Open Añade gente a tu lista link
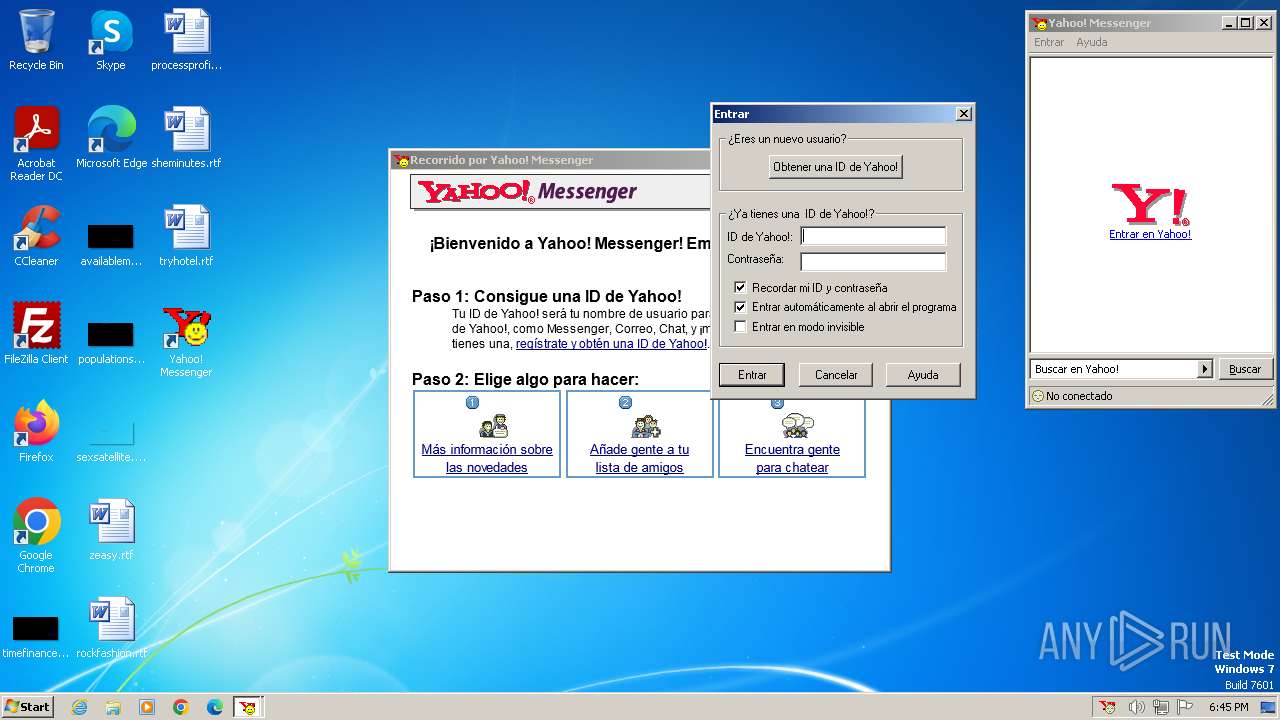Screen dimensions: 1280x720 pyautogui.click(x=639, y=458)
